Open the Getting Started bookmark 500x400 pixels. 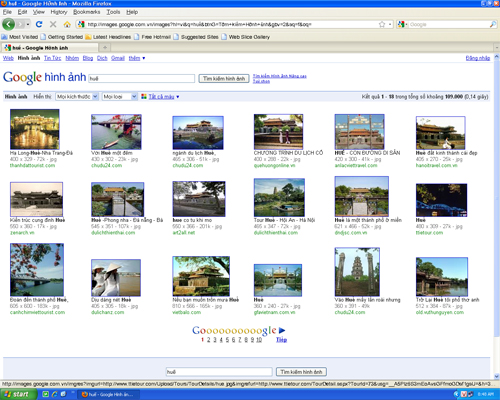point(62,37)
